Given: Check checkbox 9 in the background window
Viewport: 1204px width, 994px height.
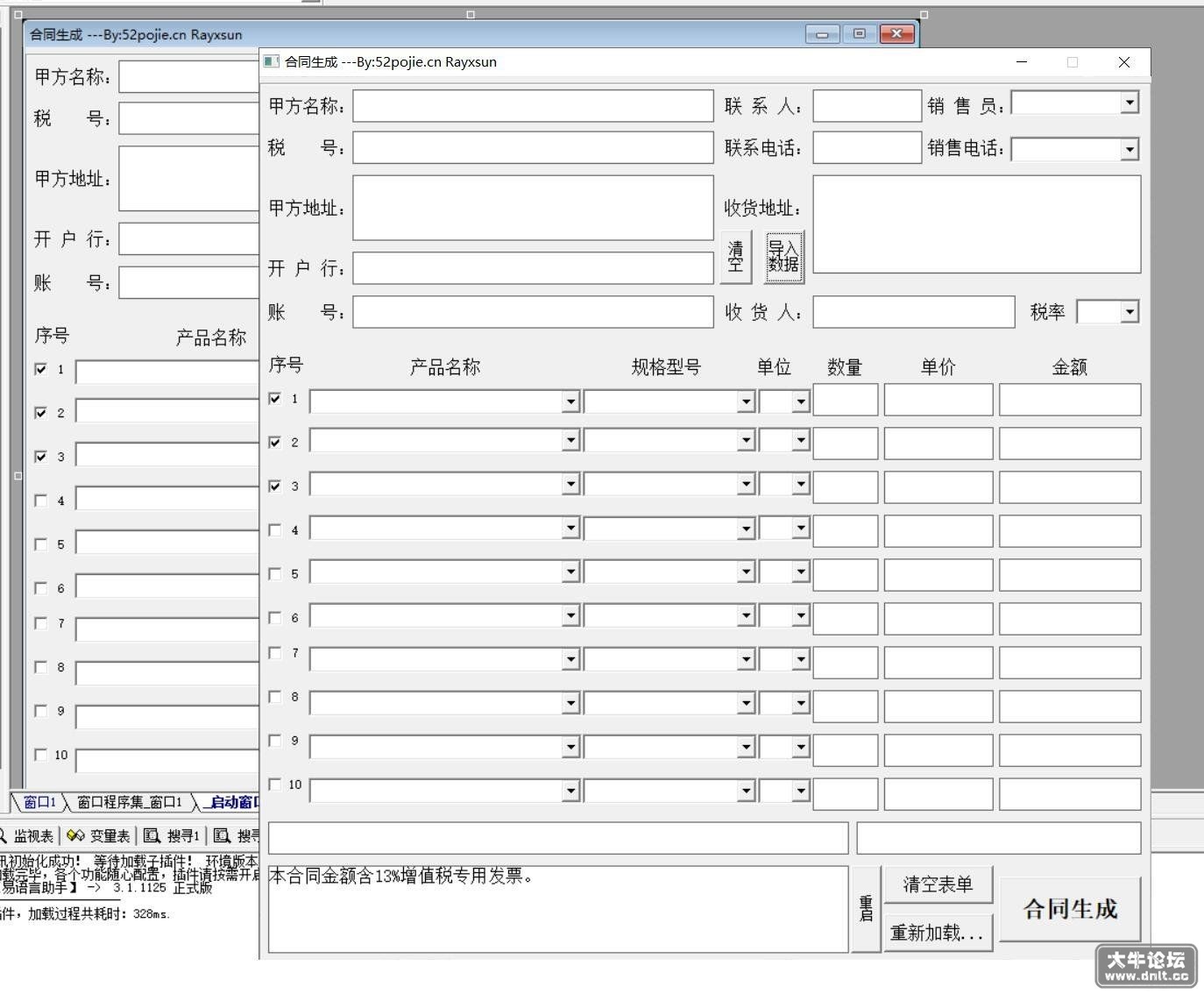Looking at the screenshot, I should tap(41, 711).
